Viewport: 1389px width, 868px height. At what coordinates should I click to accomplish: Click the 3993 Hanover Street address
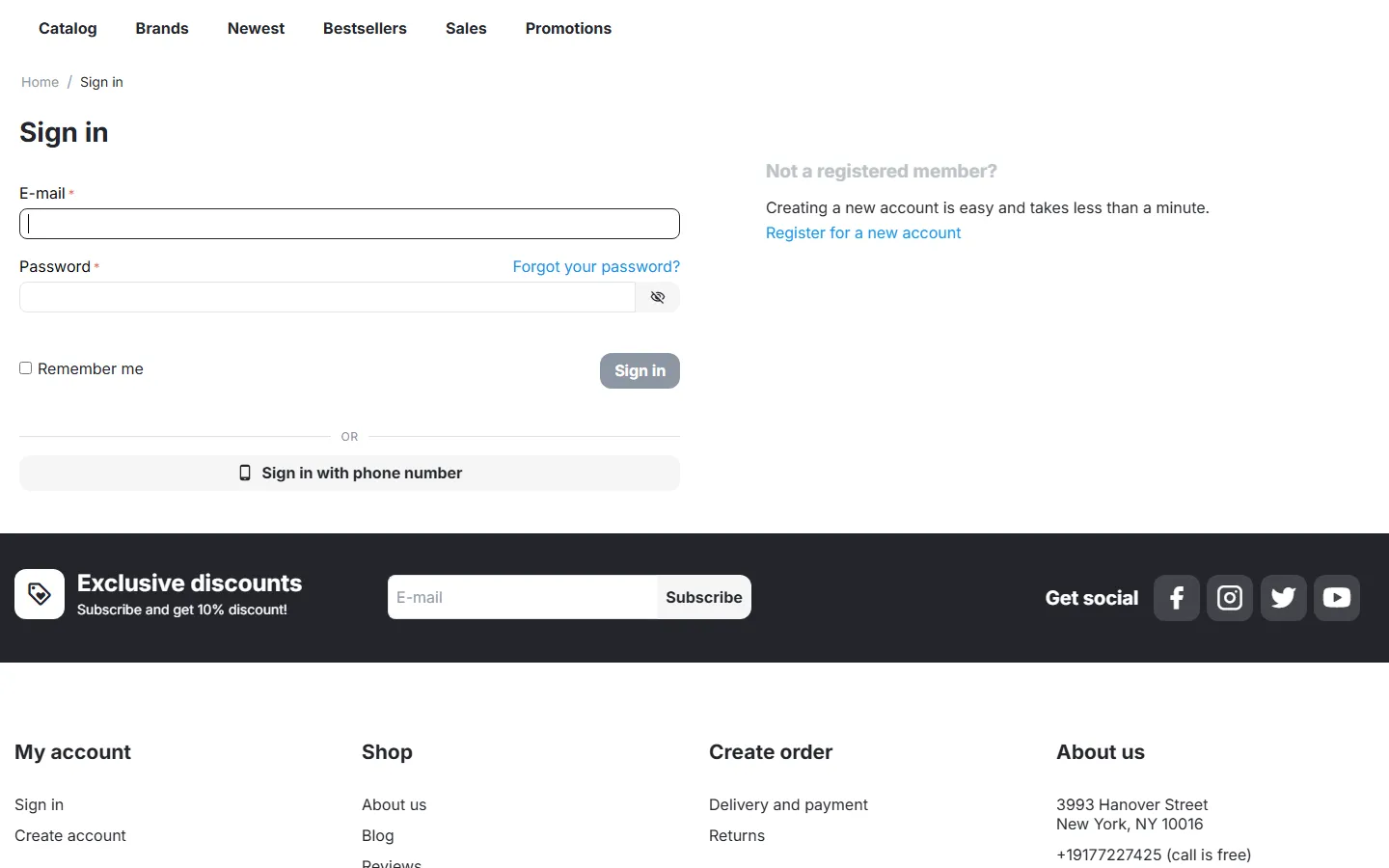[1131, 804]
